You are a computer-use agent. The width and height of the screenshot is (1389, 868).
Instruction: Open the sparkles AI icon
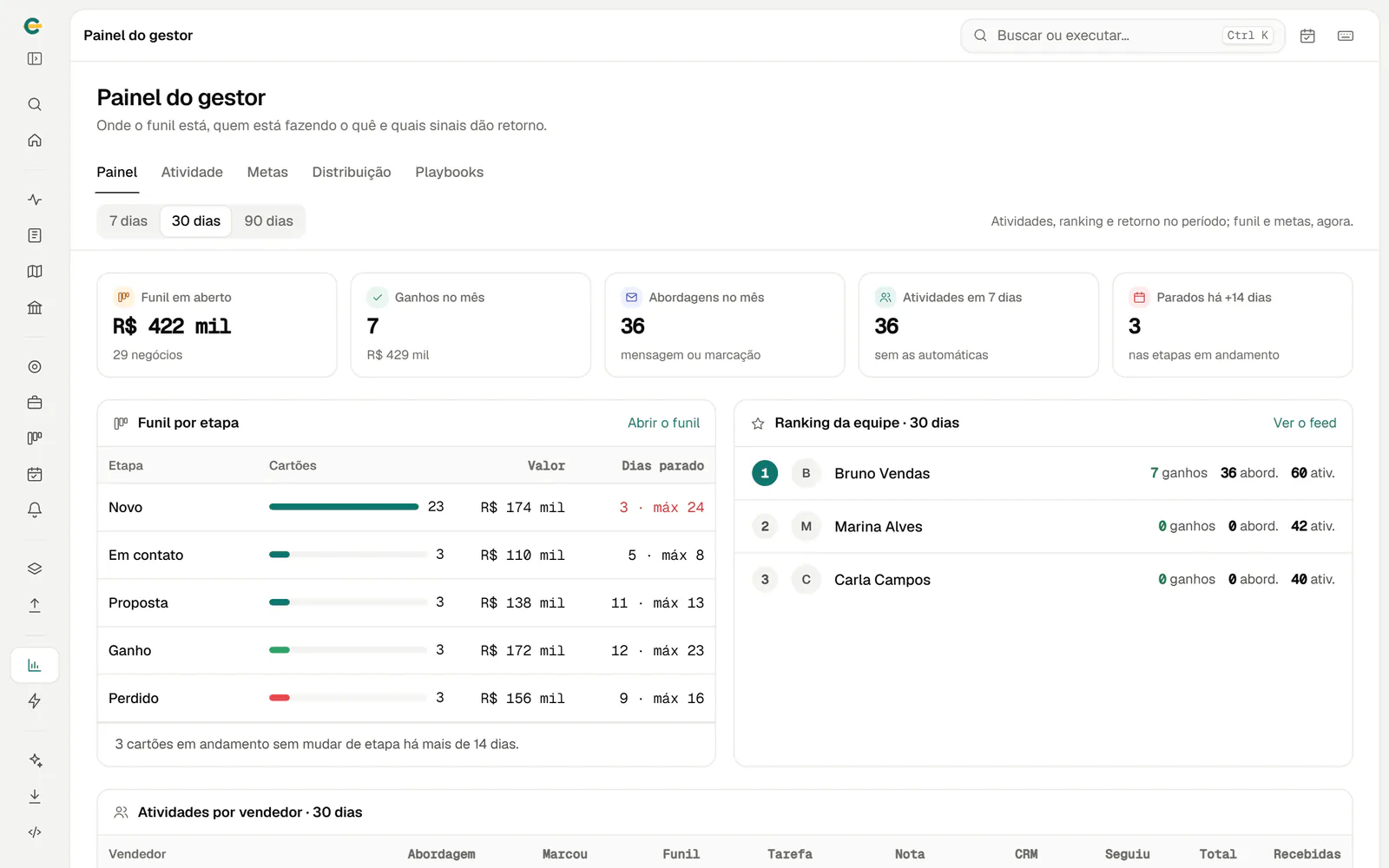(35, 760)
